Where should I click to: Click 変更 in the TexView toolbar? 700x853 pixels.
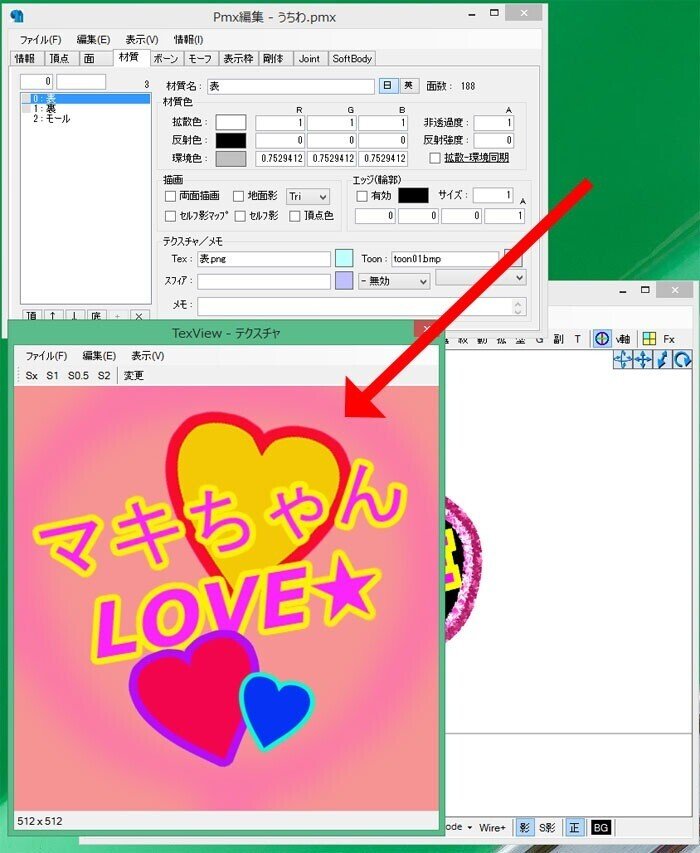[134, 375]
